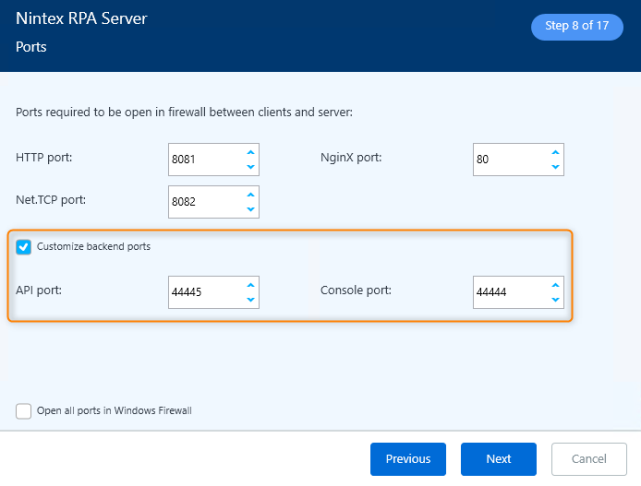Focus the API port text field

(204, 292)
